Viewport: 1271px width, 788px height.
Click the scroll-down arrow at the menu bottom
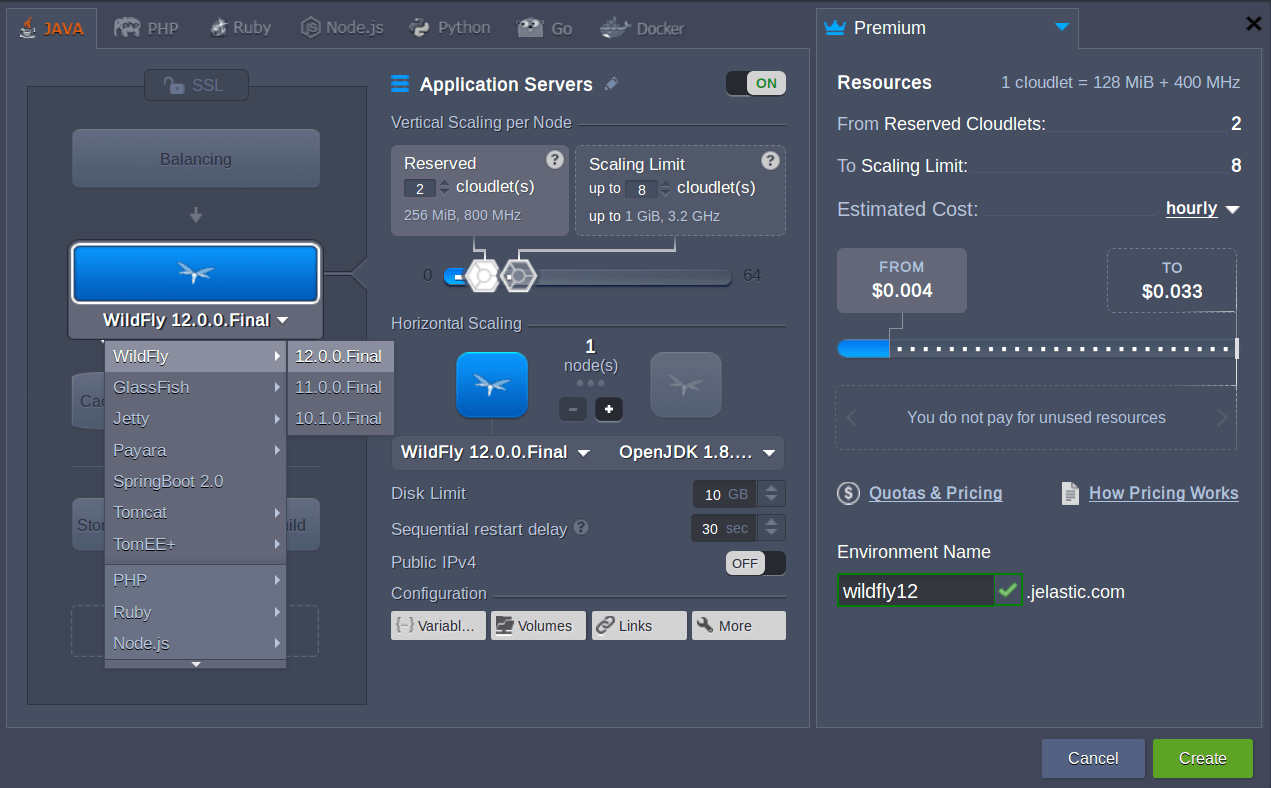(x=196, y=664)
